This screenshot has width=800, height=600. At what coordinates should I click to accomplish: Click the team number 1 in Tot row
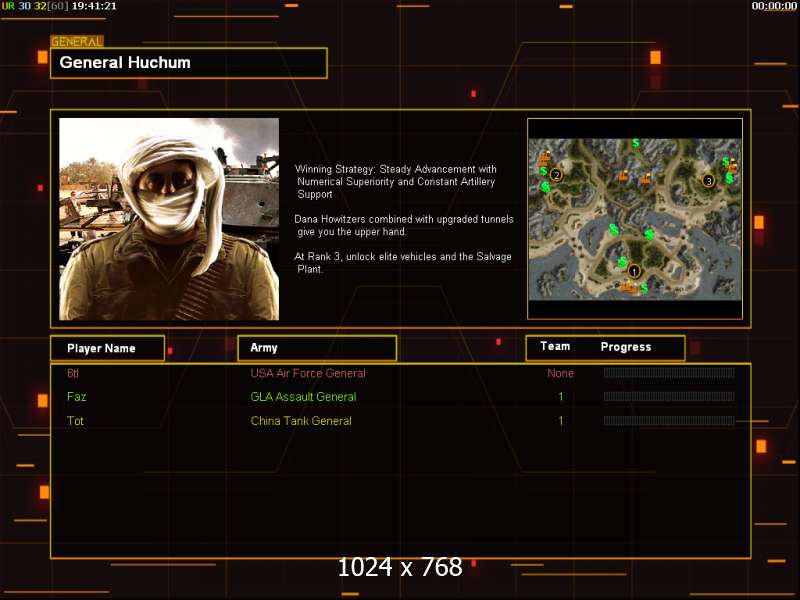[561, 421]
